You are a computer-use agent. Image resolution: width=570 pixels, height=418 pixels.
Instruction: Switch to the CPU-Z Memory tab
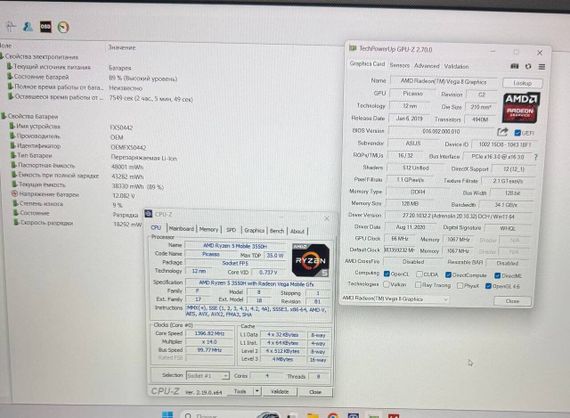tap(209, 229)
